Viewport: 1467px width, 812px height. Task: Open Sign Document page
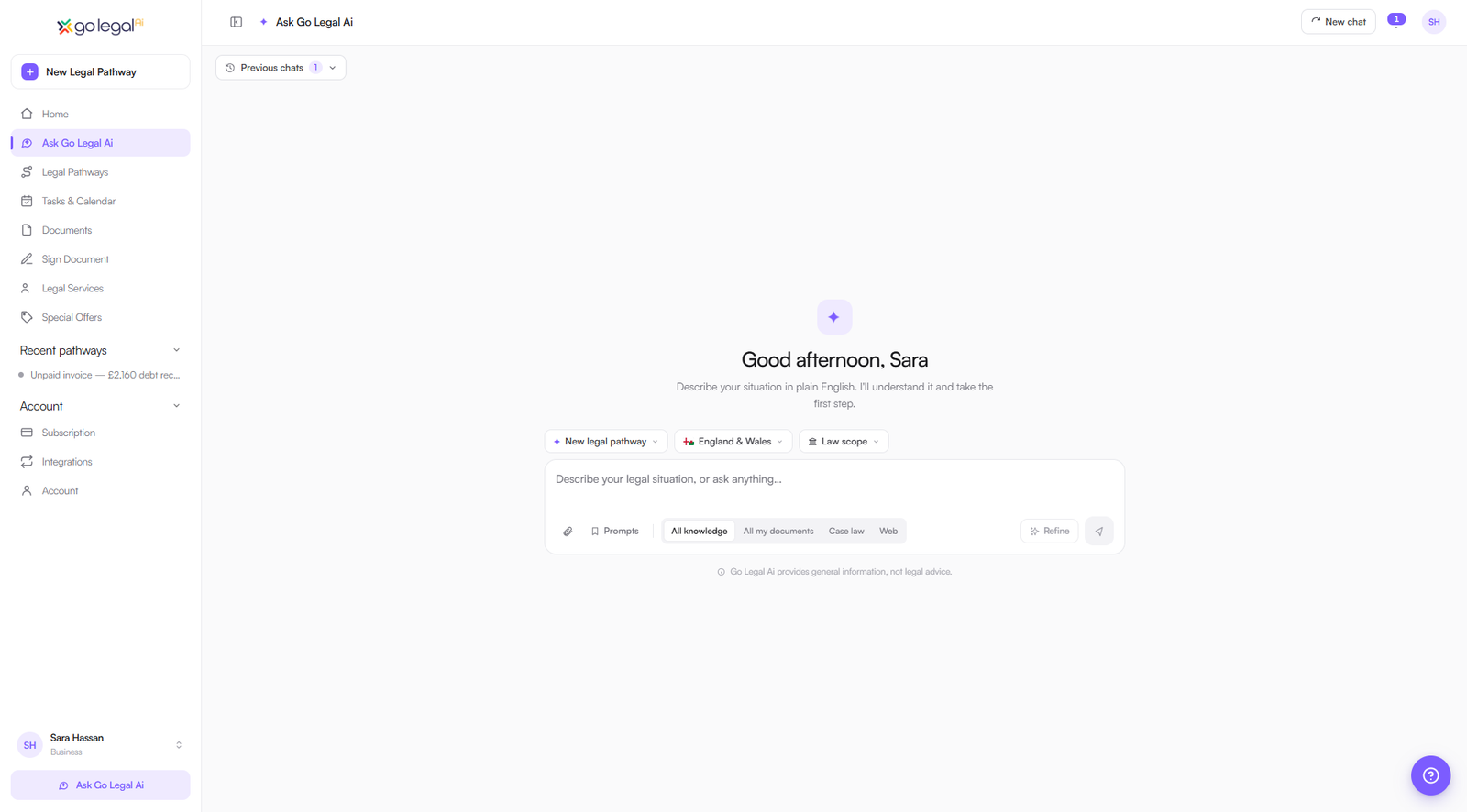coord(100,259)
